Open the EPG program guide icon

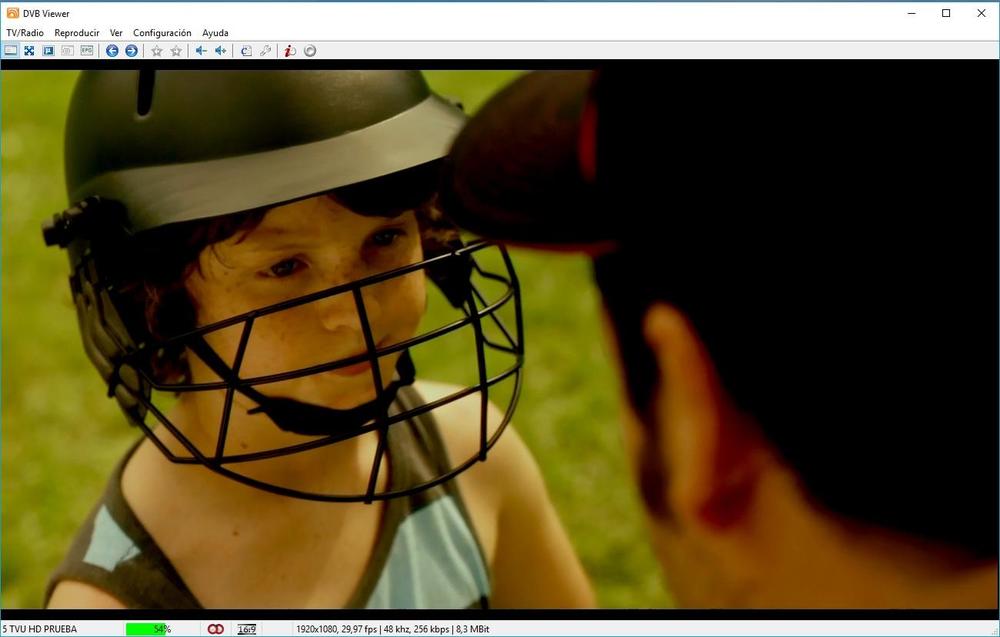[87, 51]
